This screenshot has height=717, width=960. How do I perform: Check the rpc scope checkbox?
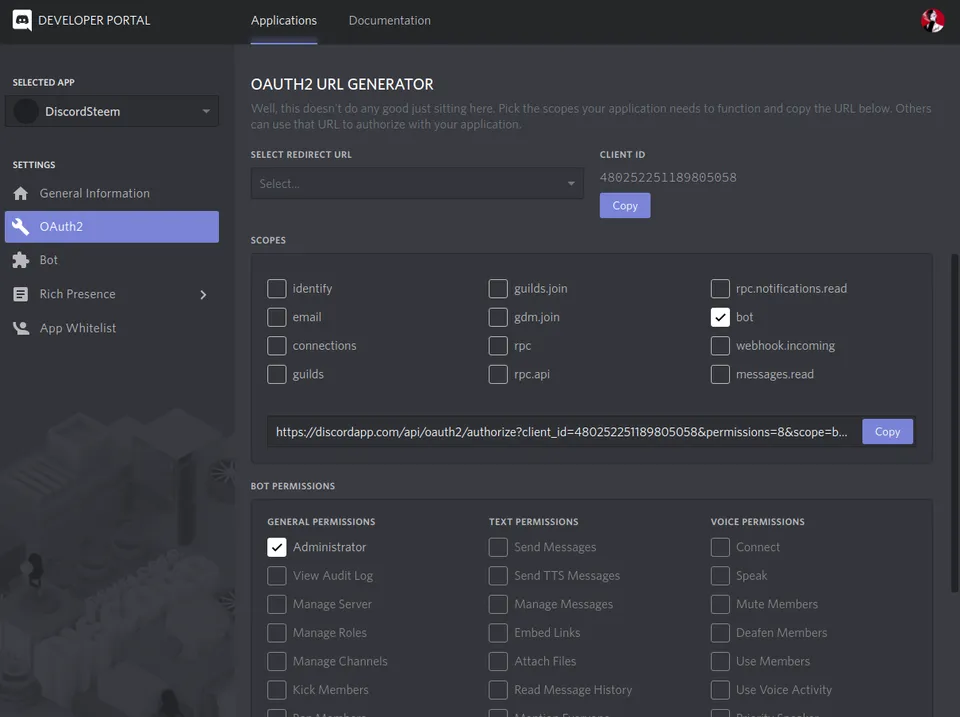(x=498, y=345)
